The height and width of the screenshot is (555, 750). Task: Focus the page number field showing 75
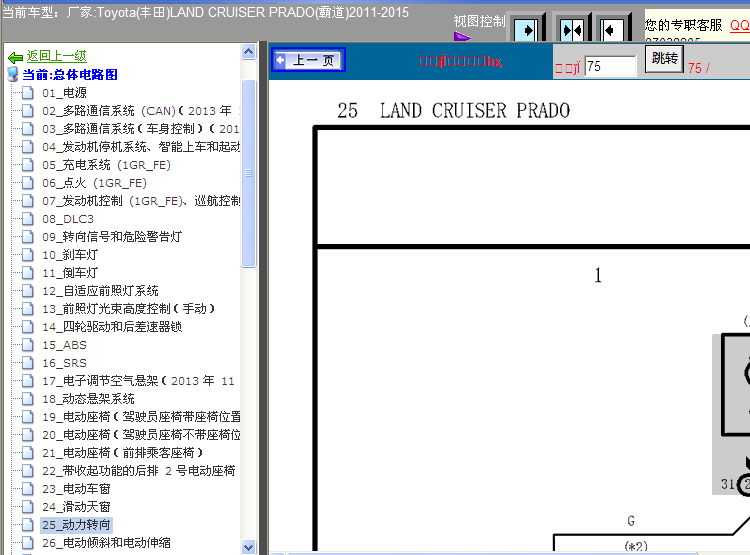tap(610, 67)
